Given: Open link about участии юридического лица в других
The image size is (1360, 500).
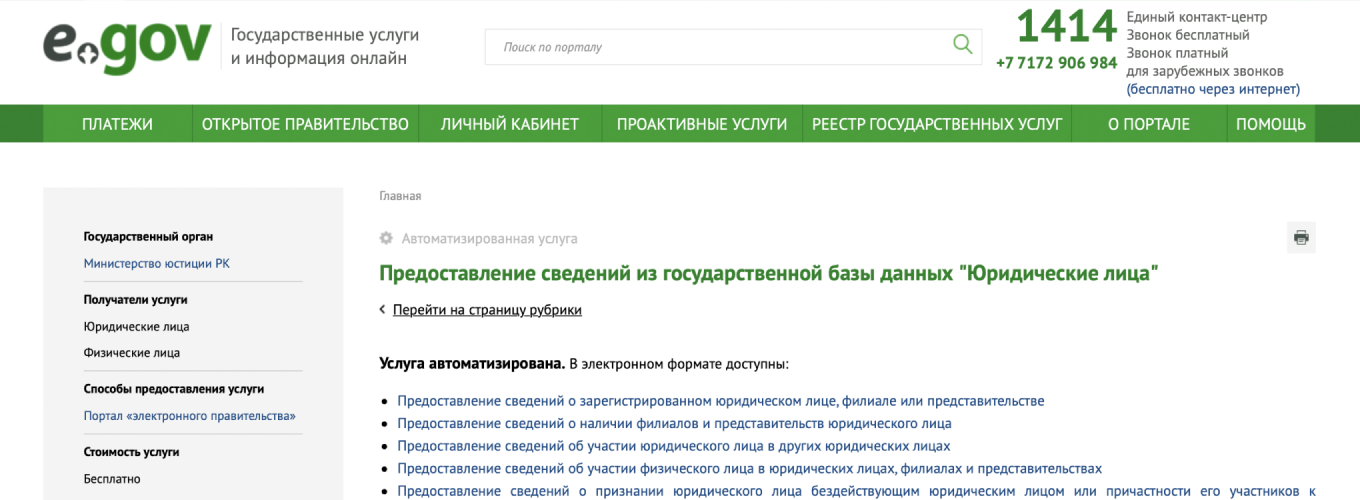Looking at the screenshot, I should (674, 446).
